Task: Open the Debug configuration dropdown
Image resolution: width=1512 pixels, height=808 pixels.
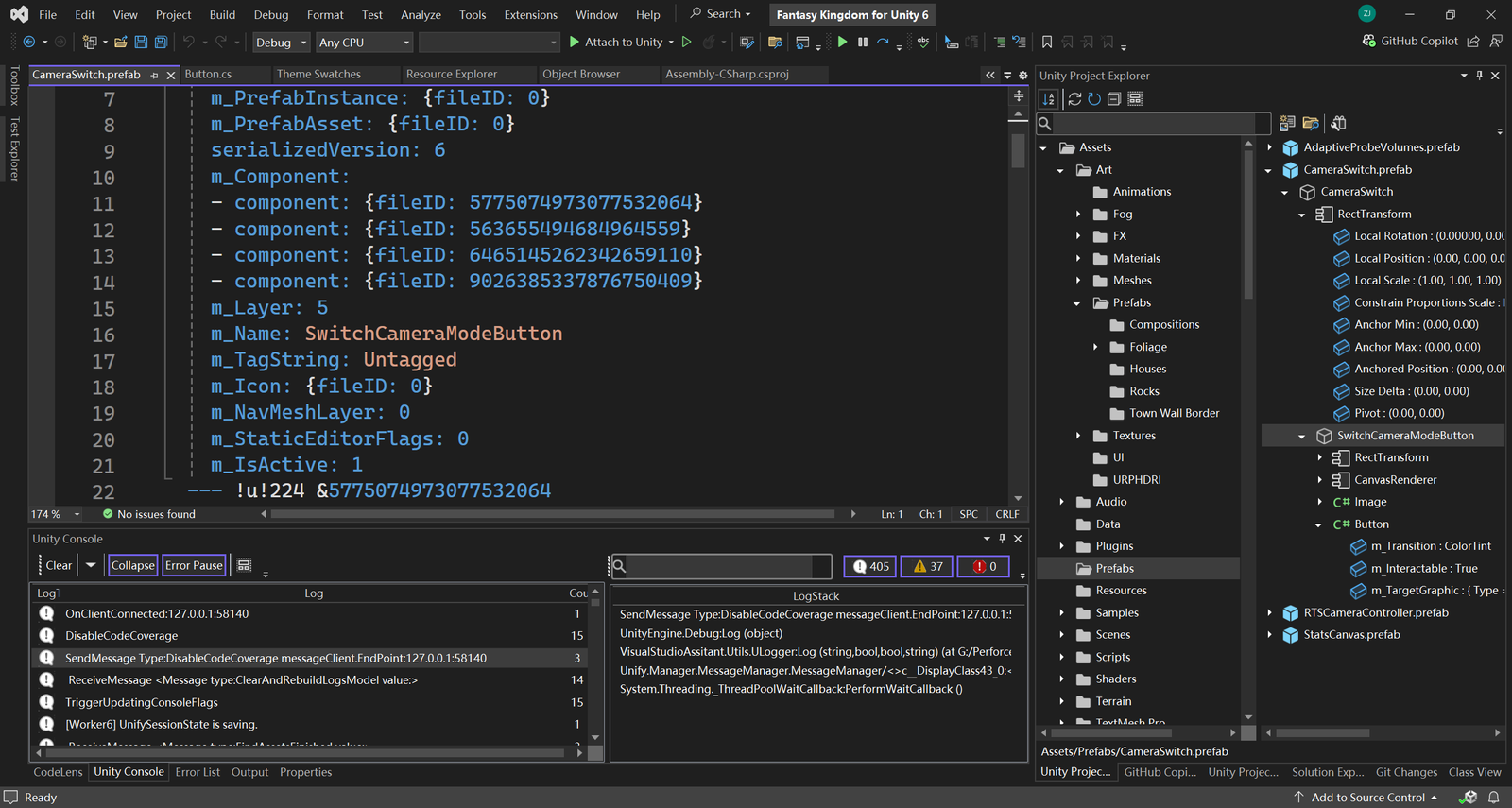Action: 281,43
